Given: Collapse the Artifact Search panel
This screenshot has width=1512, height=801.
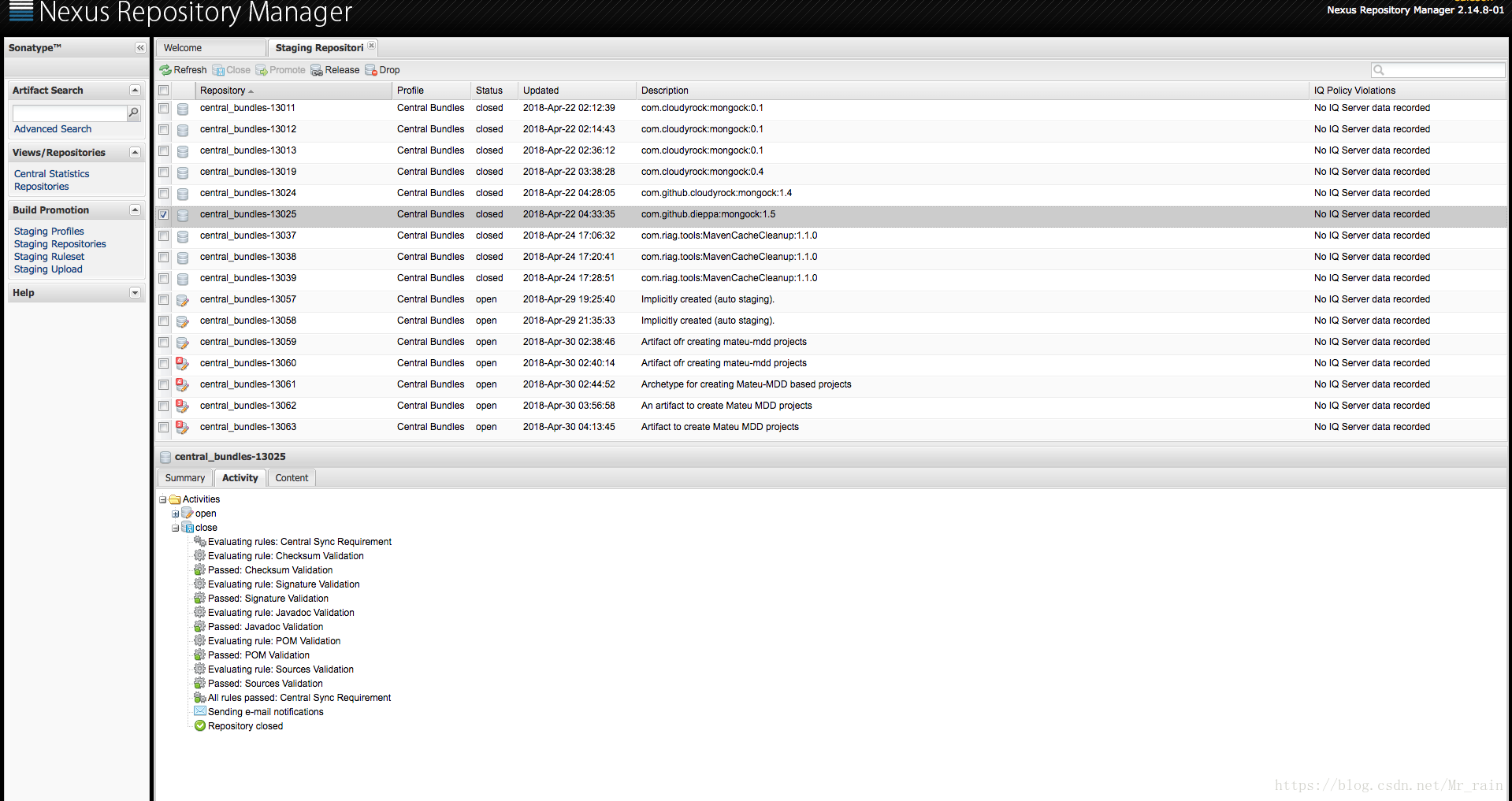Looking at the screenshot, I should point(135,91).
